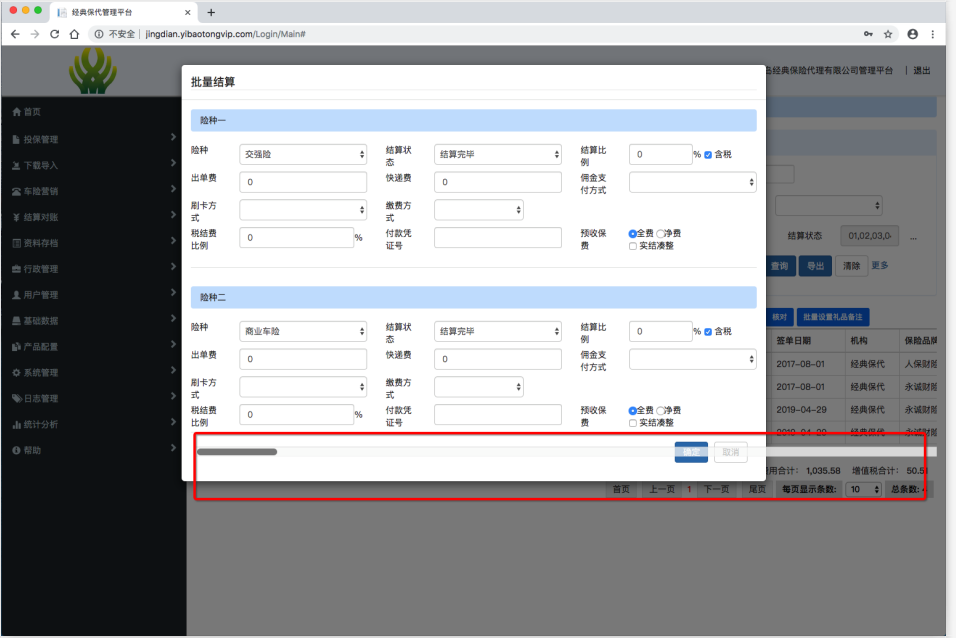Viewport: 956px width, 638px height.
Task: Click the 产品配置 sidebar icon
Action: click(x=16, y=346)
